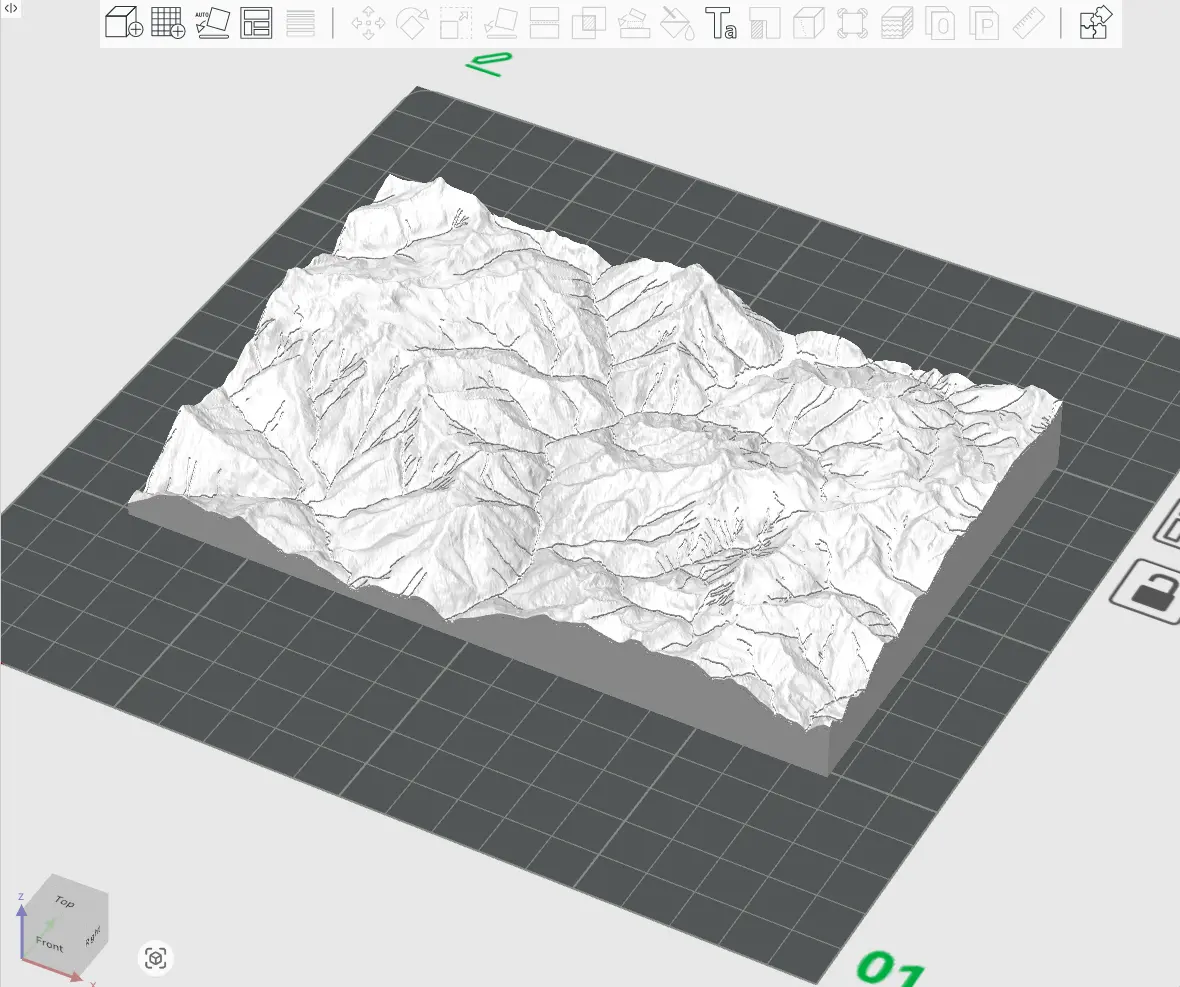
Task: Arrange all objects on the plate
Action: point(256,23)
